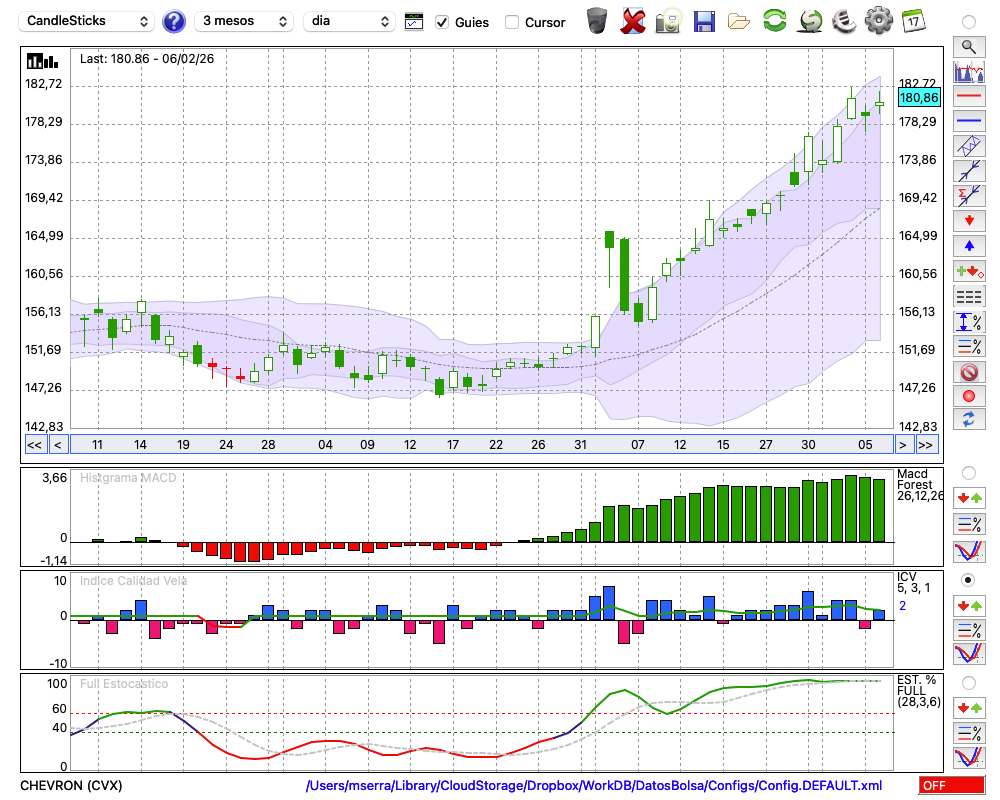The height and width of the screenshot is (800, 1000).
Task: Enable the Cursor checkbox
Action: click(512, 22)
